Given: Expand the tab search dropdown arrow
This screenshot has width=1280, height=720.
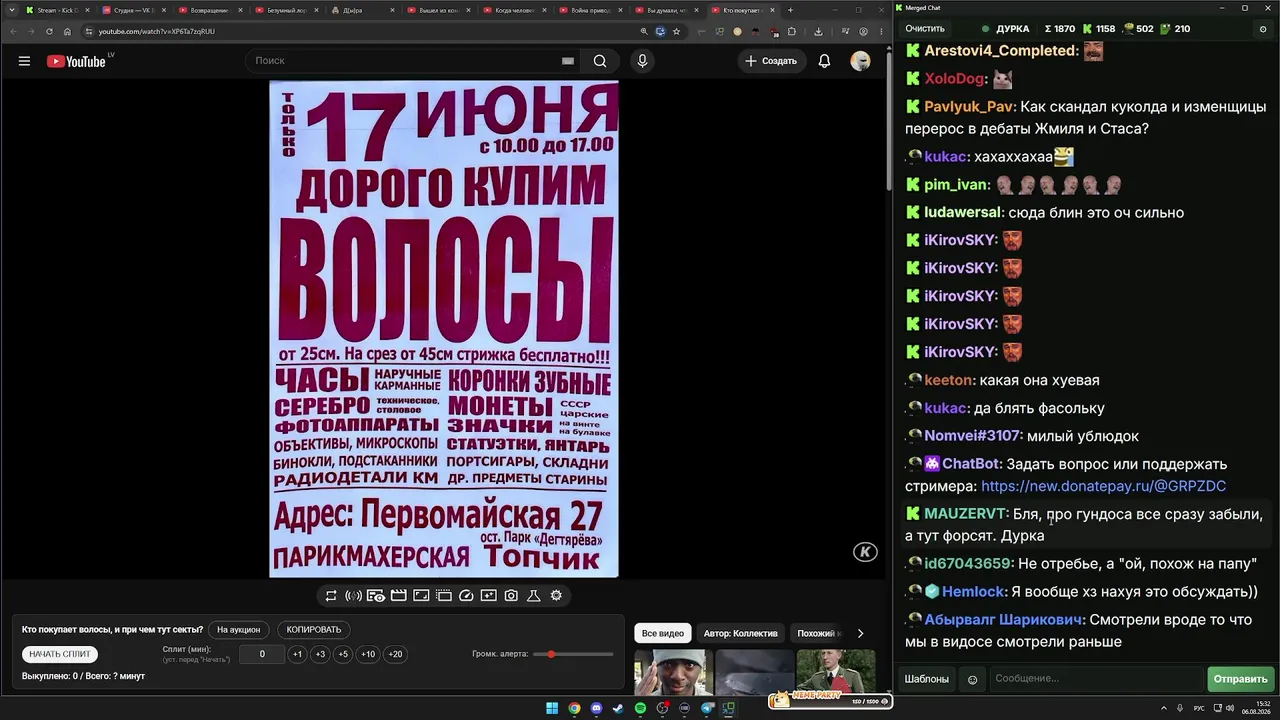Looking at the screenshot, I should click(11, 10).
